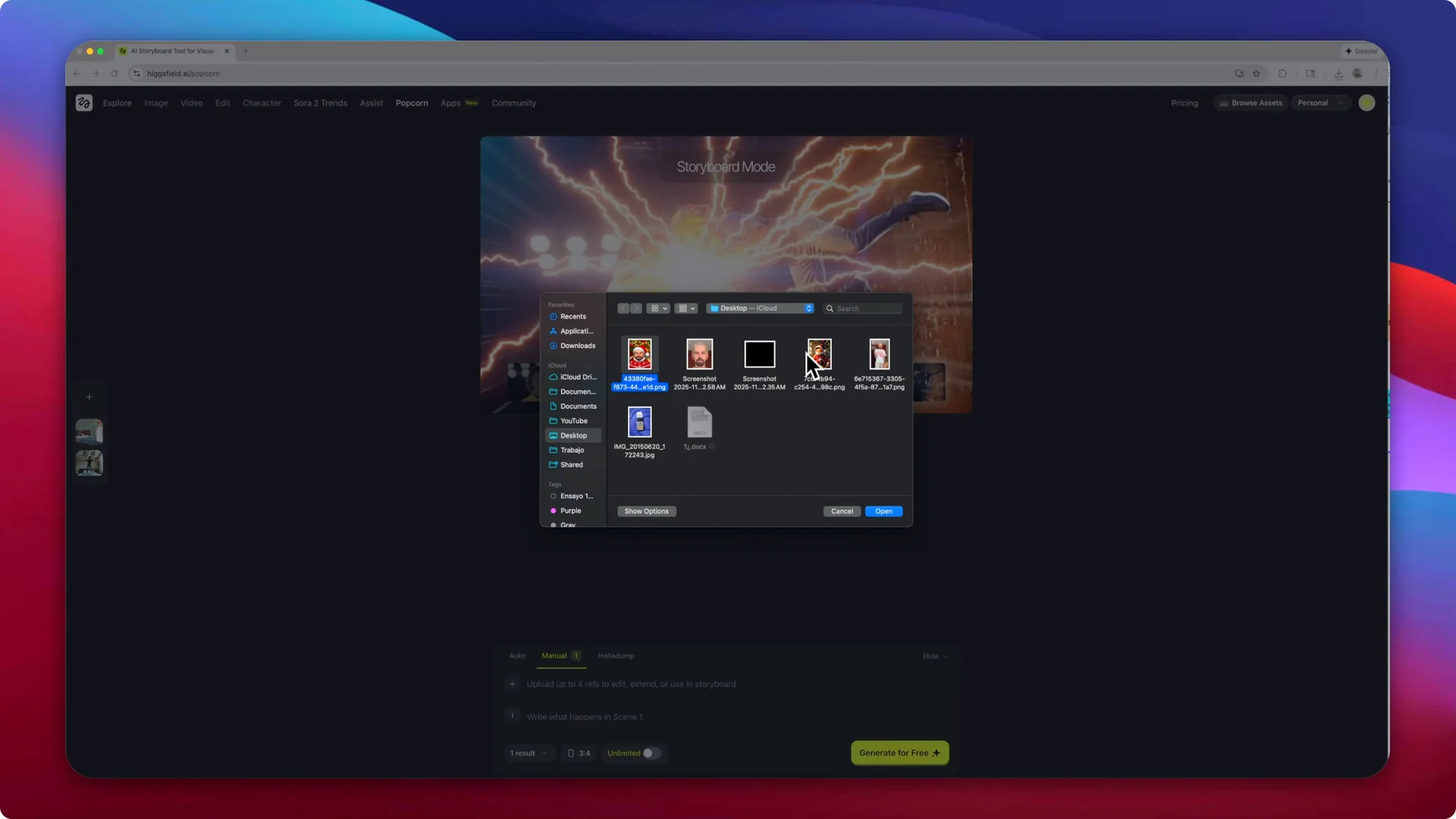Screen dimensions: 1456x819
Task: Click the add scene plus icon on left sidebar
Action: coord(89,397)
